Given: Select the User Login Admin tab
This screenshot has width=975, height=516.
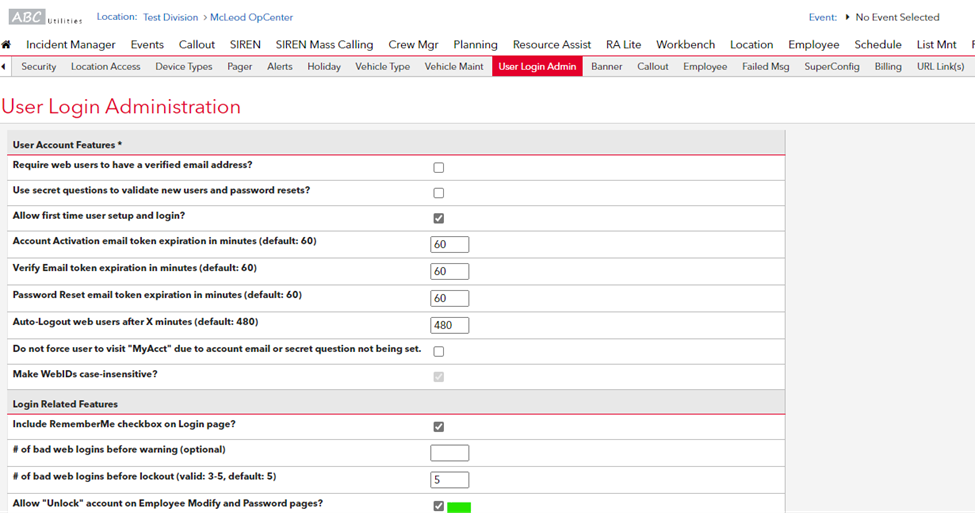Looking at the screenshot, I should tap(537, 67).
